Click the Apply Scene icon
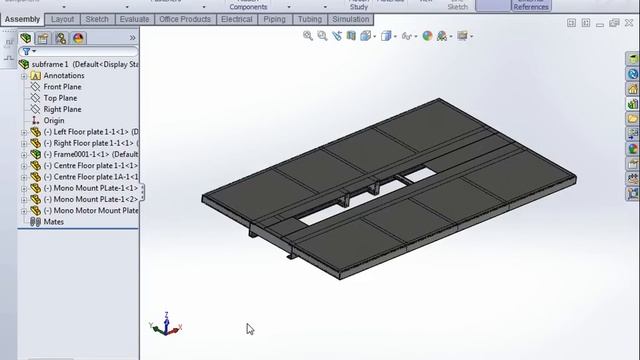Screen dimensions: 640x360 pos(442,36)
